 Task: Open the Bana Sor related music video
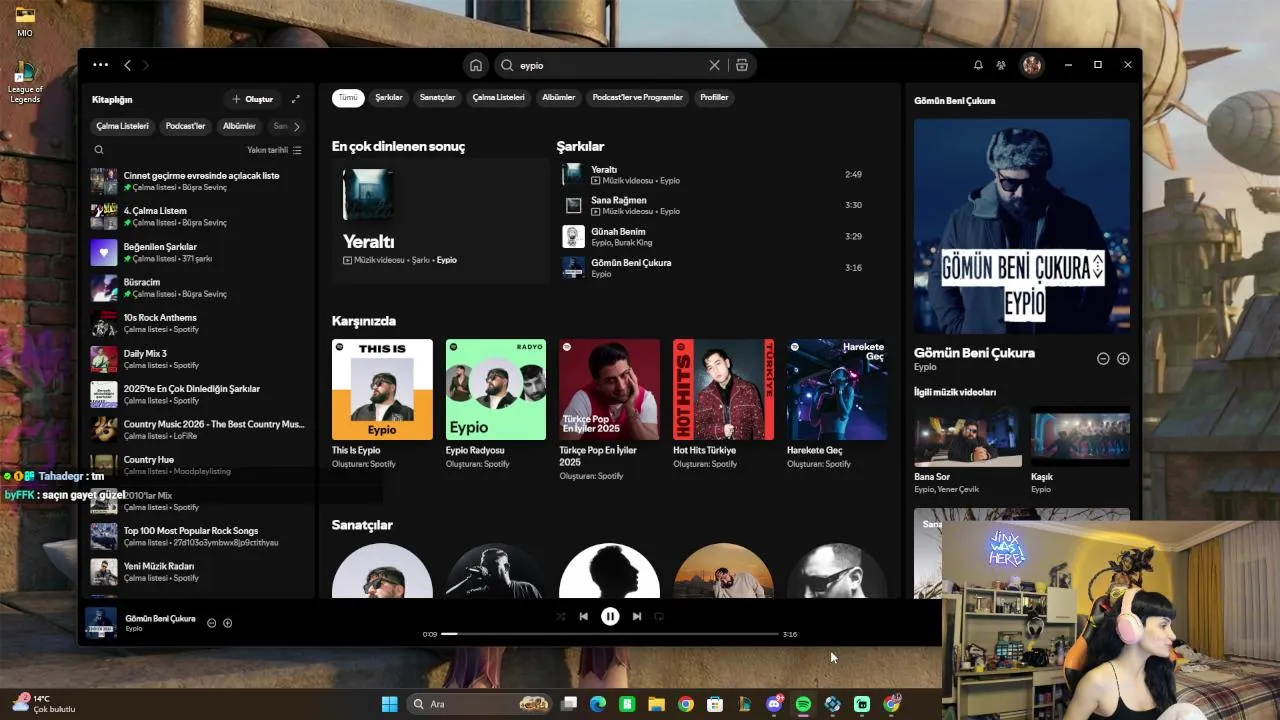967,449
